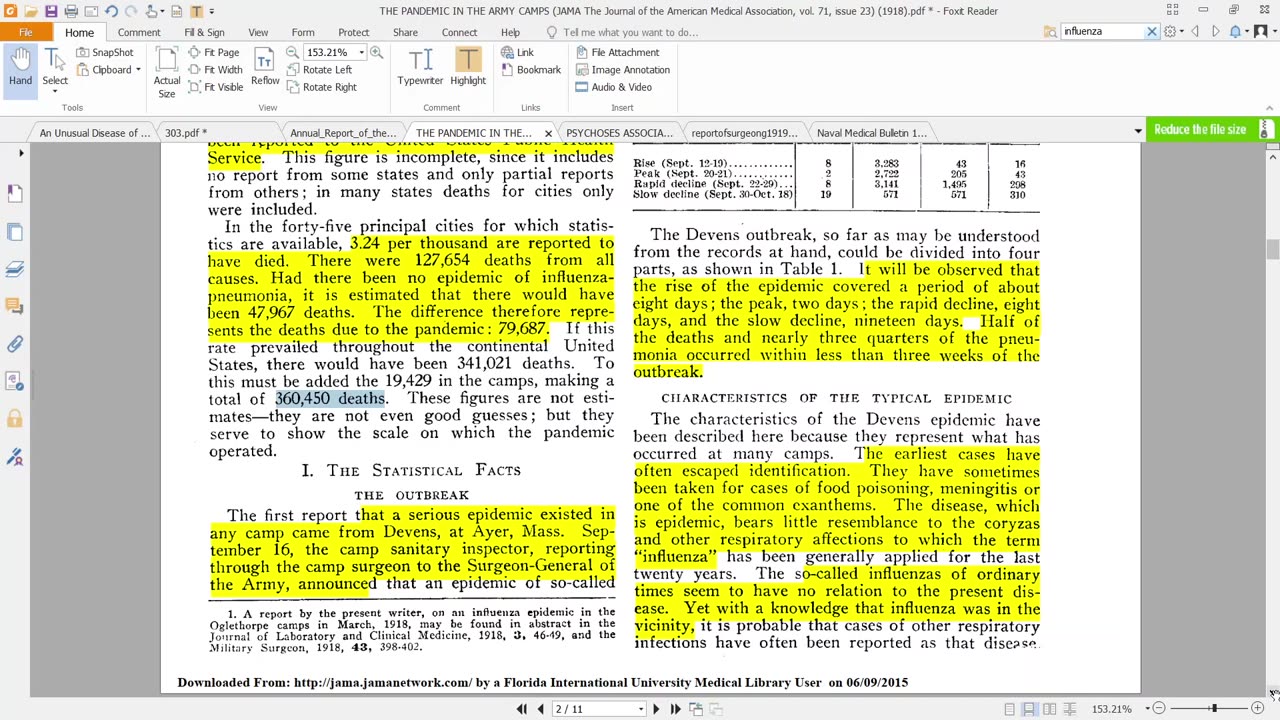The height and width of the screenshot is (720, 1280).
Task: Open the search settings gear dropdown
Action: (x=1174, y=32)
